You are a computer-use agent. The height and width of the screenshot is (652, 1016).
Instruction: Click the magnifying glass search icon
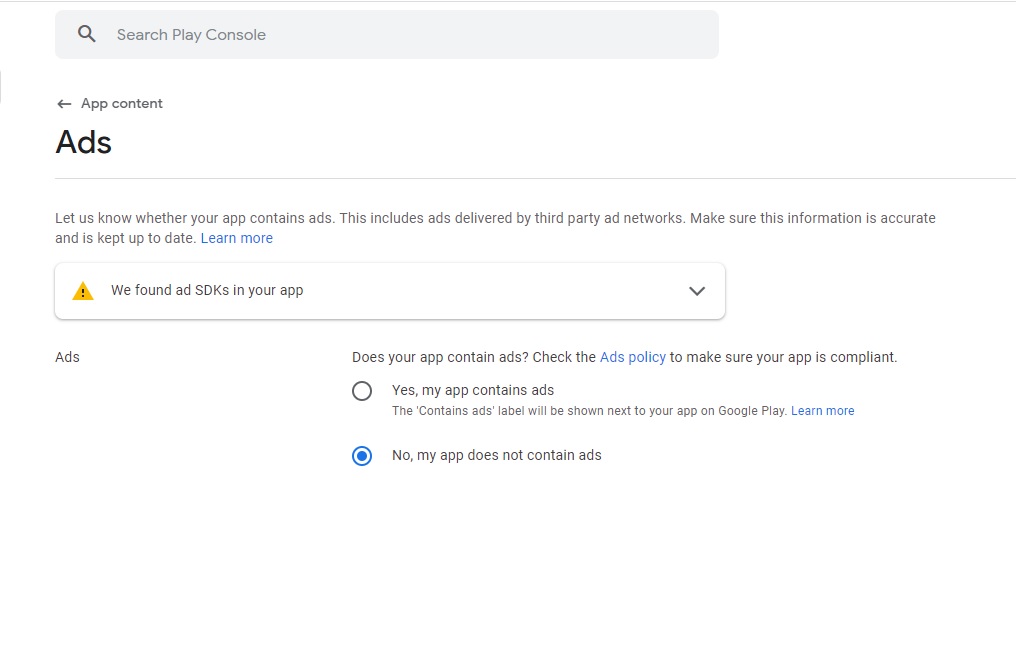pos(86,33)
